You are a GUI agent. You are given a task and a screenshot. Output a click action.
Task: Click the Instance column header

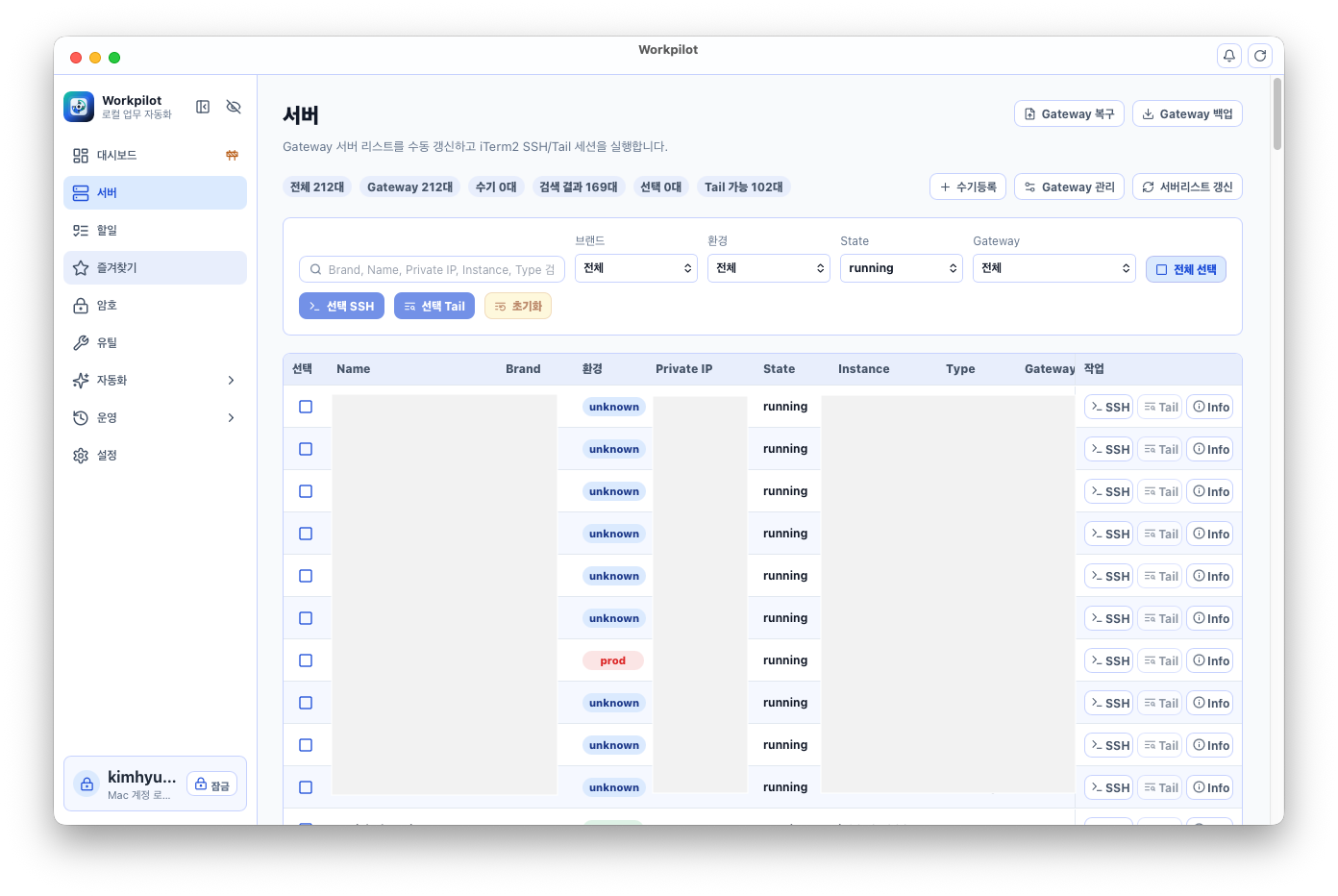[864, 369]
